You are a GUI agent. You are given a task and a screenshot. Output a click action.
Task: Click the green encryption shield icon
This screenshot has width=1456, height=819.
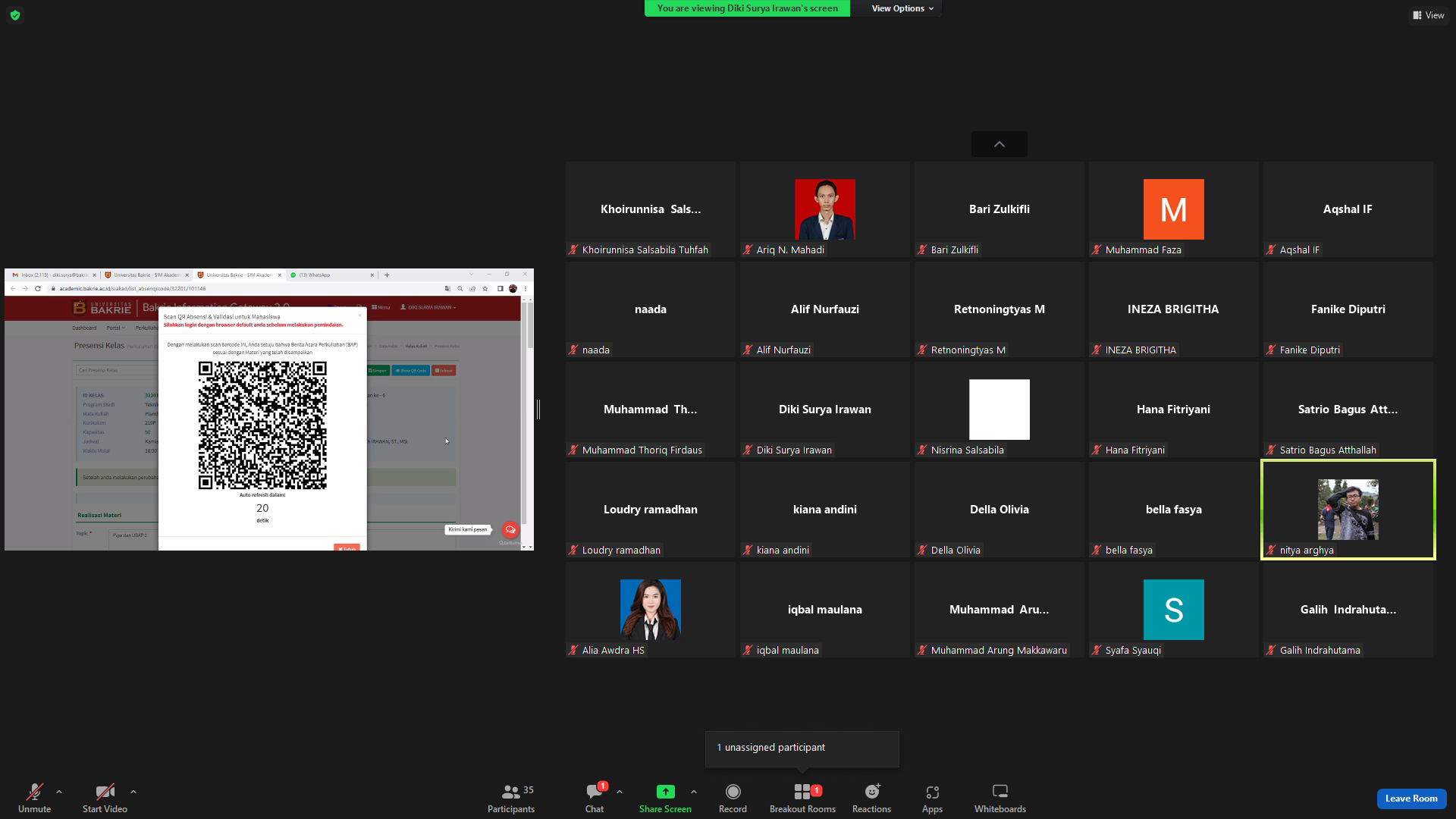[15, 15]
